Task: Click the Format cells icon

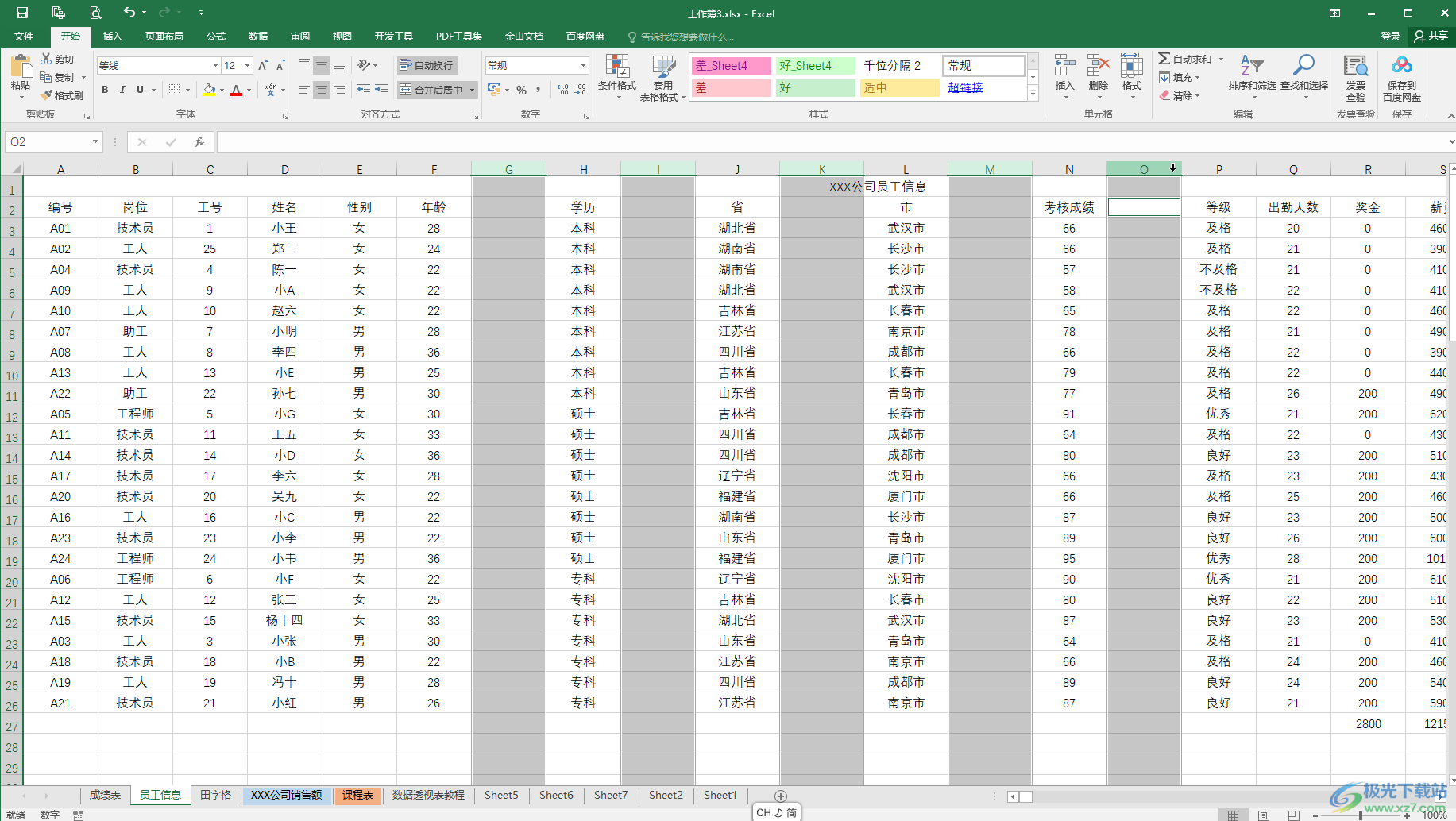Action: 1132,66
